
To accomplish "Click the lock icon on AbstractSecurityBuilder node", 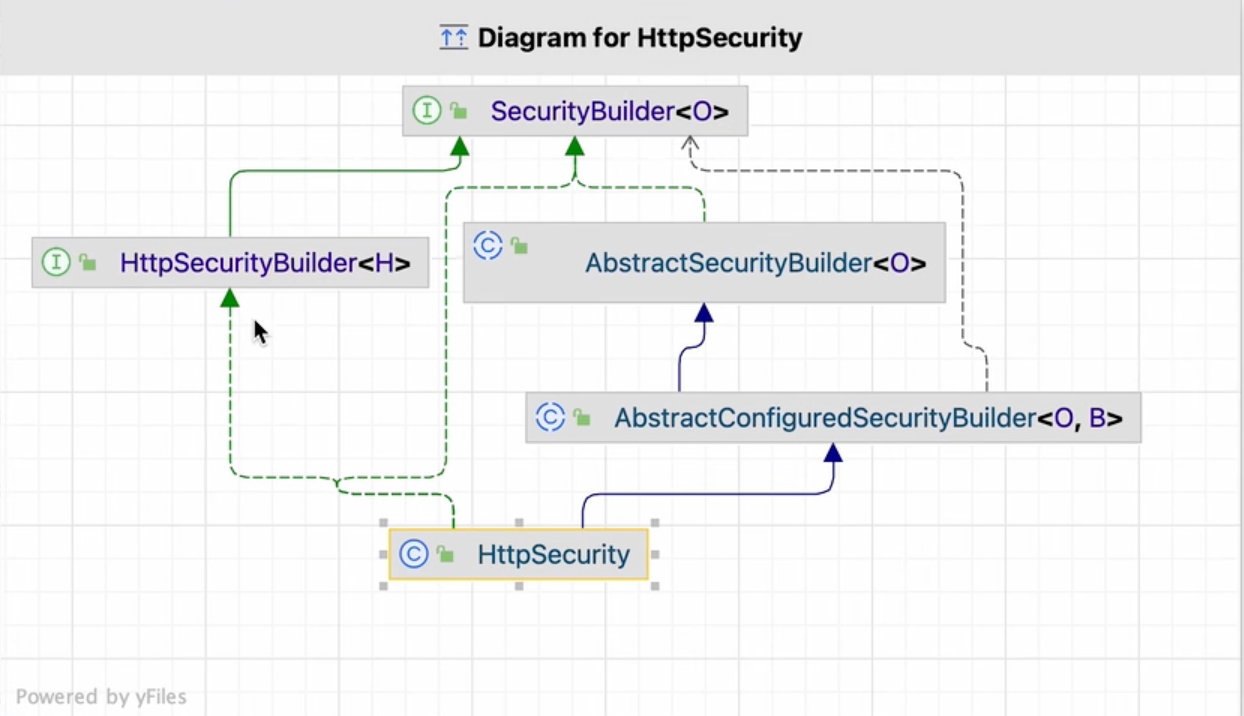I will click(519, 245).
